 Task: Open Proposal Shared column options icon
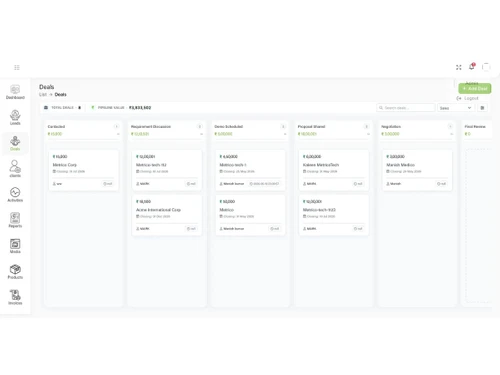pyautogui.click(x=366, y=127)
